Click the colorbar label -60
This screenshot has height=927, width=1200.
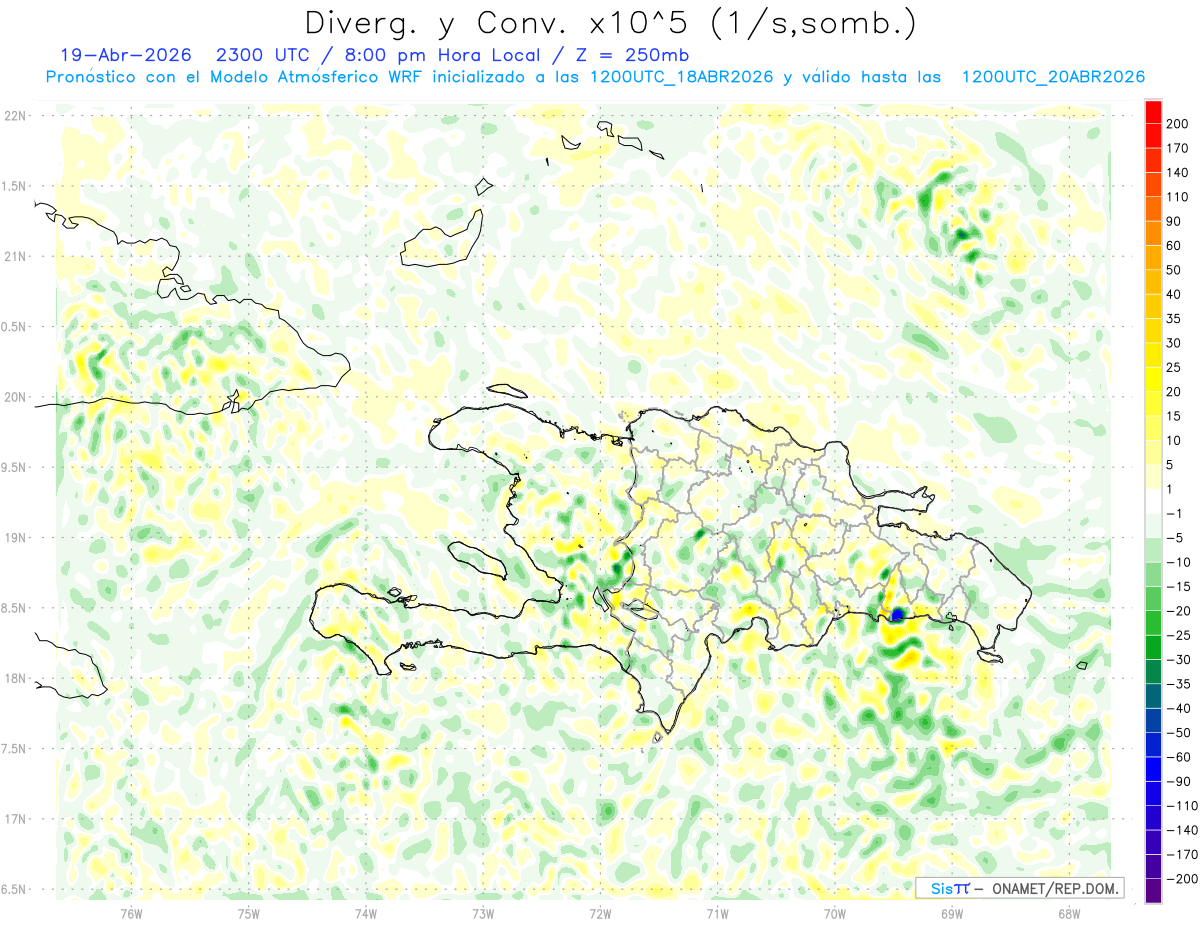[1180, 757]
